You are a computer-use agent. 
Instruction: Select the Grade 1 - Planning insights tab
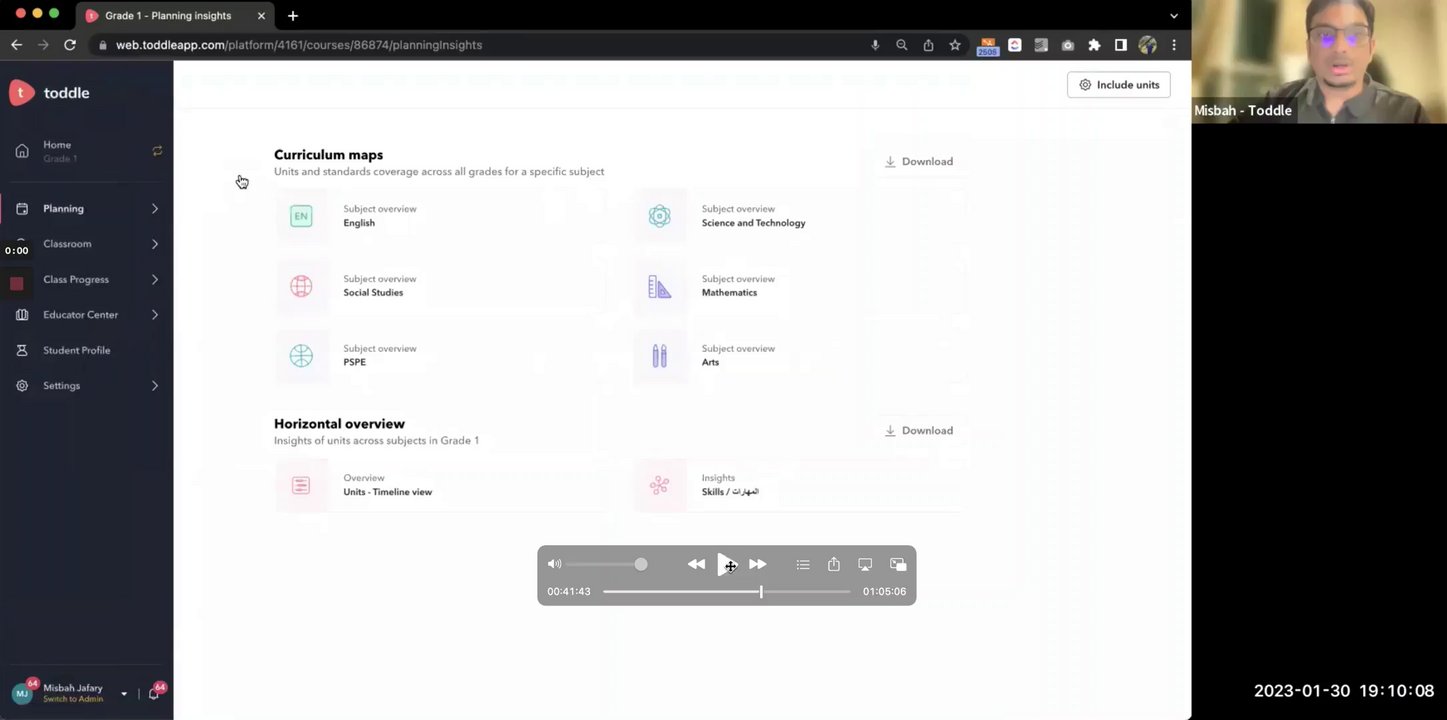(176, 16)
